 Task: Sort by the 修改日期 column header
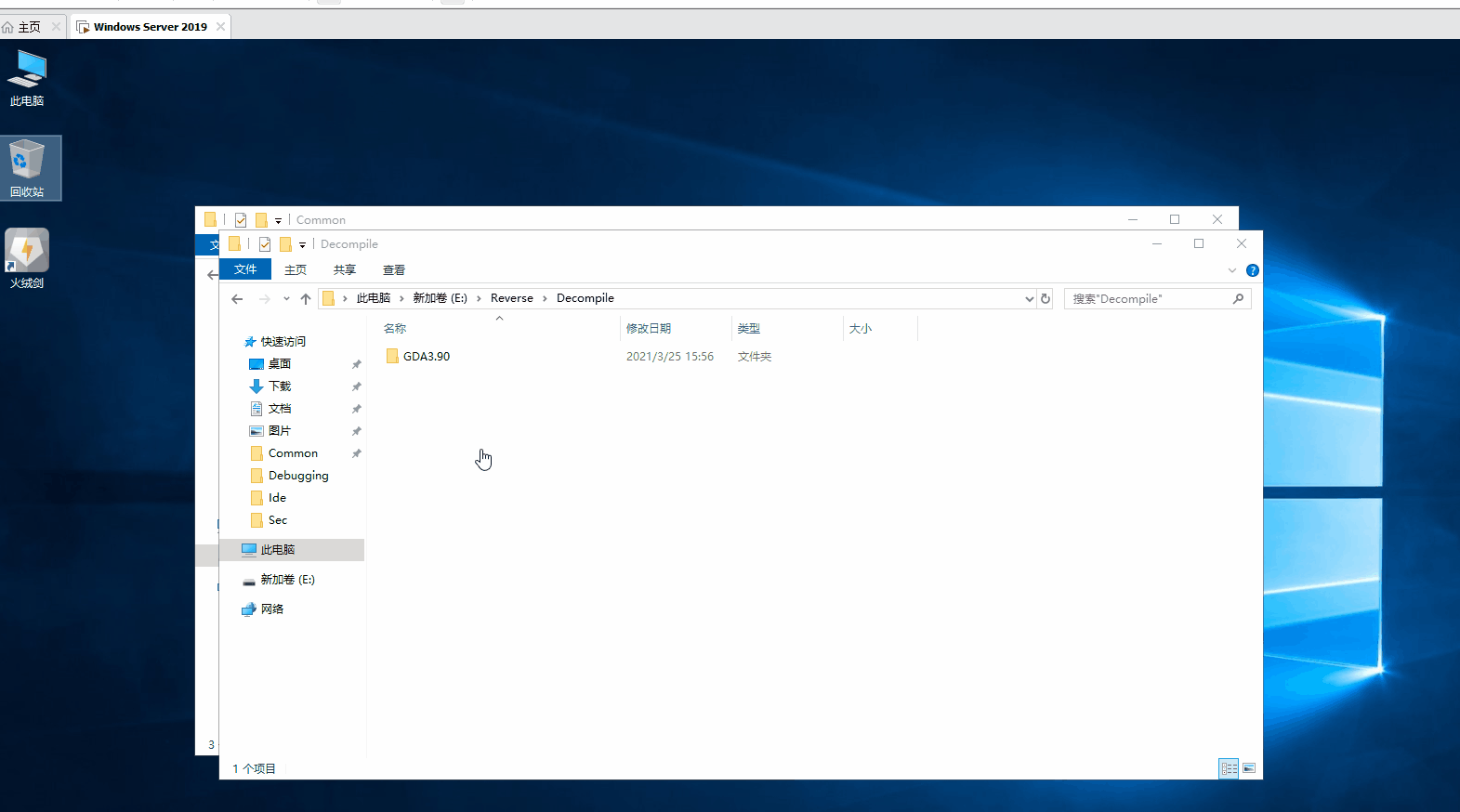point(676,329)
